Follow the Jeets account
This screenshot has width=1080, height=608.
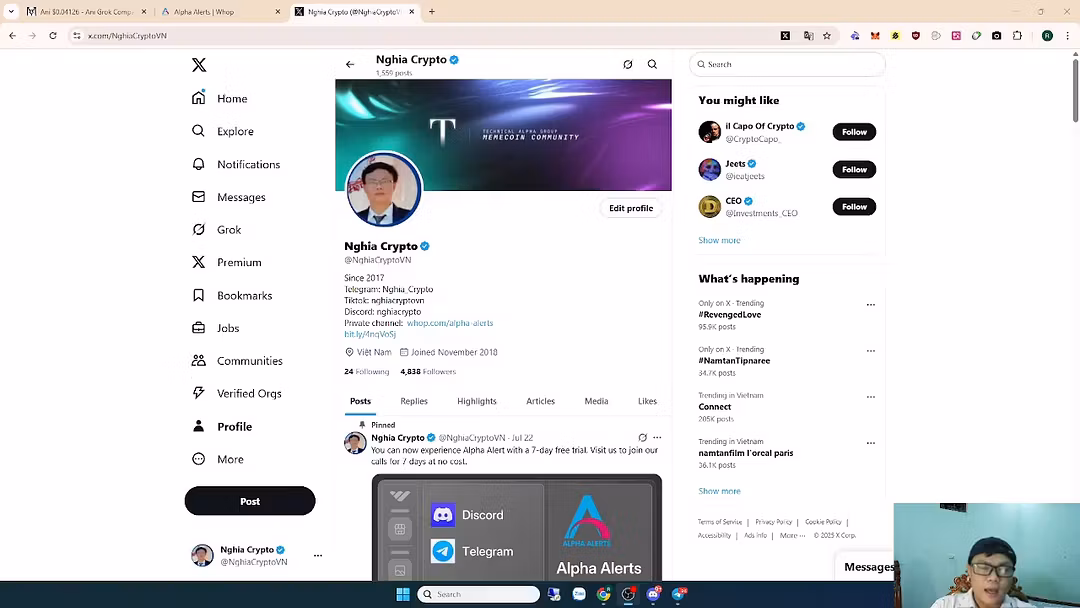tap(854, 169)
